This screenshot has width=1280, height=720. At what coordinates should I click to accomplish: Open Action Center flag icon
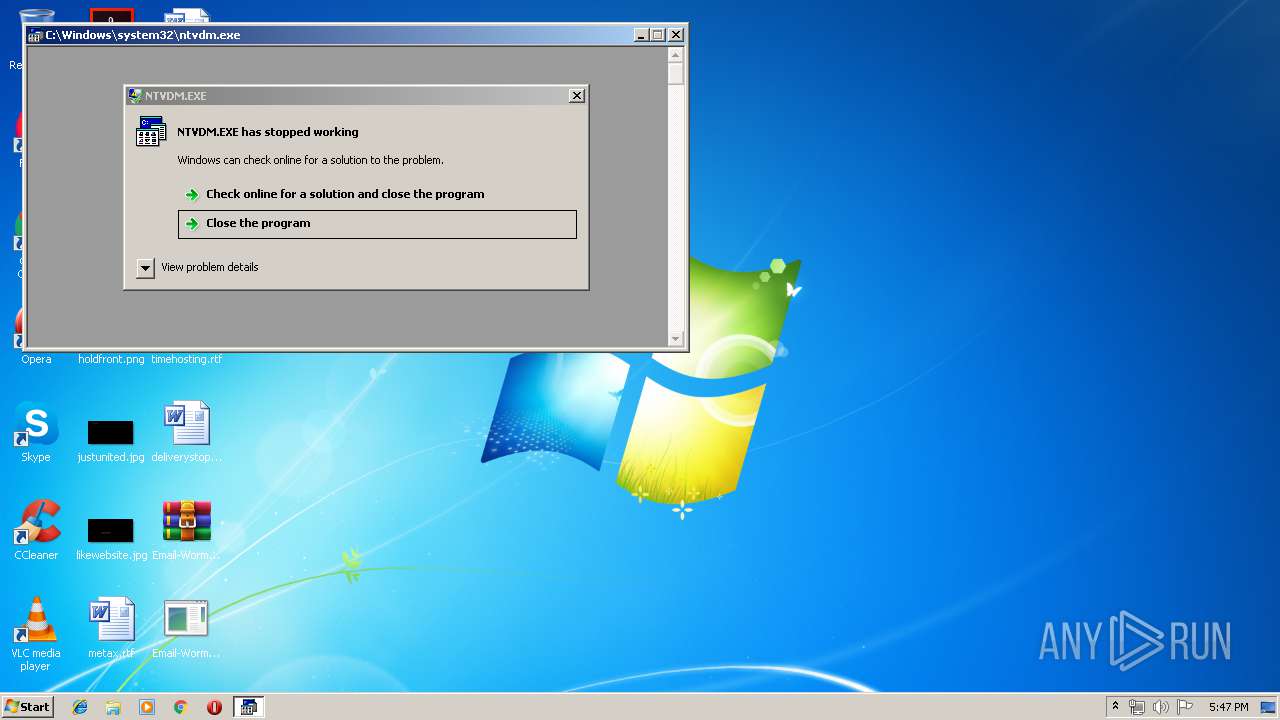click(1185, 707)
